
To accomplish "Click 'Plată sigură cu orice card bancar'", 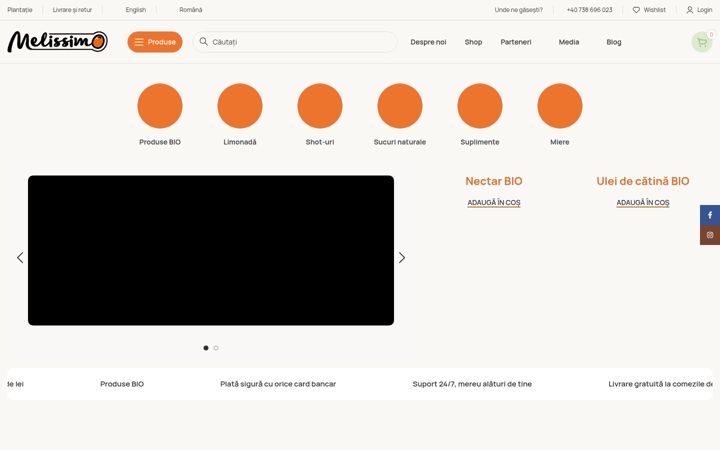I will [x=278, y=384].
